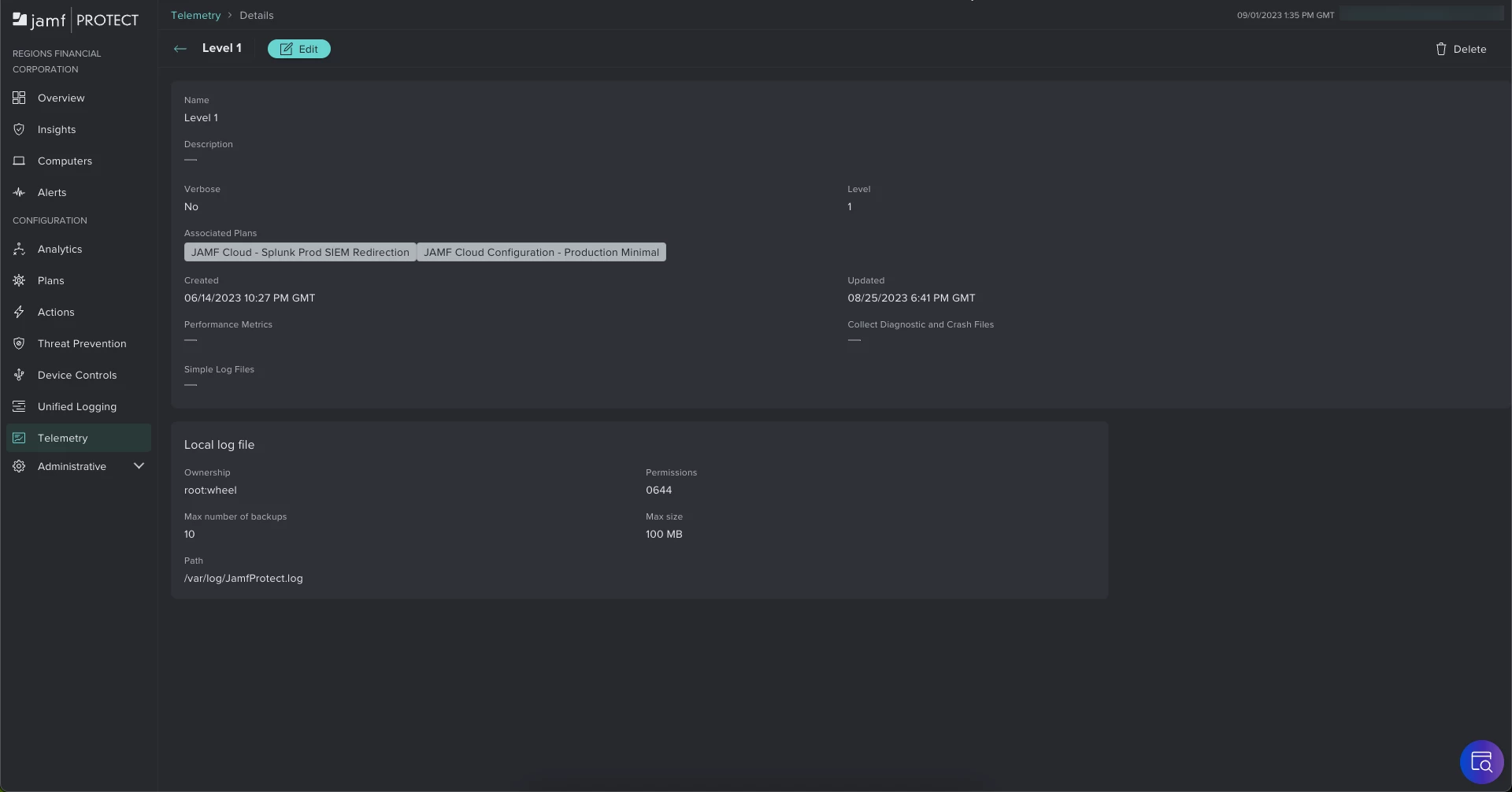Open the help search chat bubble
Screen dimensions: 1512x792
(x=1481, y=762)
